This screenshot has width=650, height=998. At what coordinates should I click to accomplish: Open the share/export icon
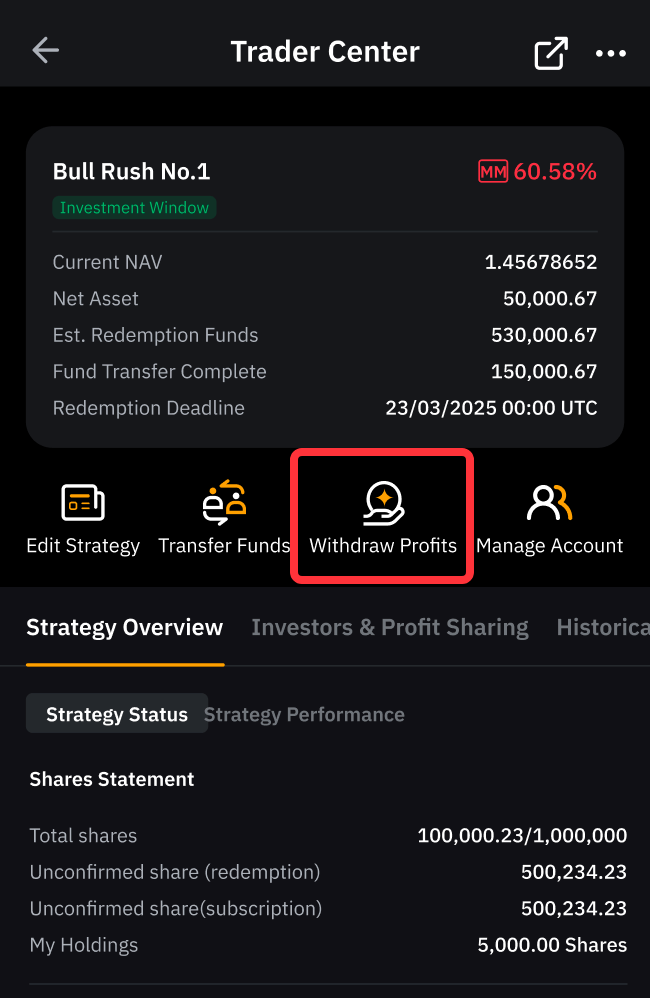551,53
